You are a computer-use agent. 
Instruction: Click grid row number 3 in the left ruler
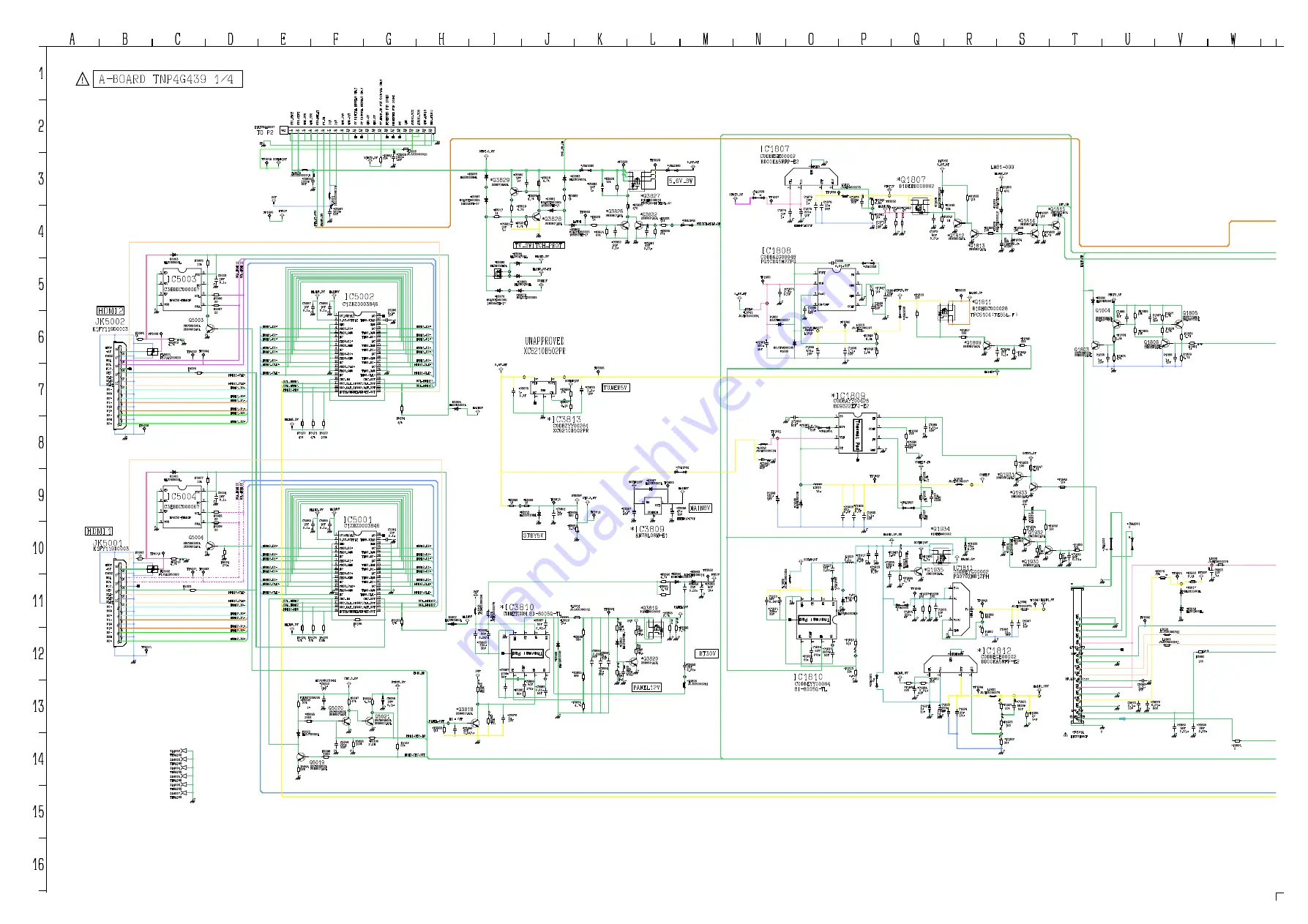[40, 179]
